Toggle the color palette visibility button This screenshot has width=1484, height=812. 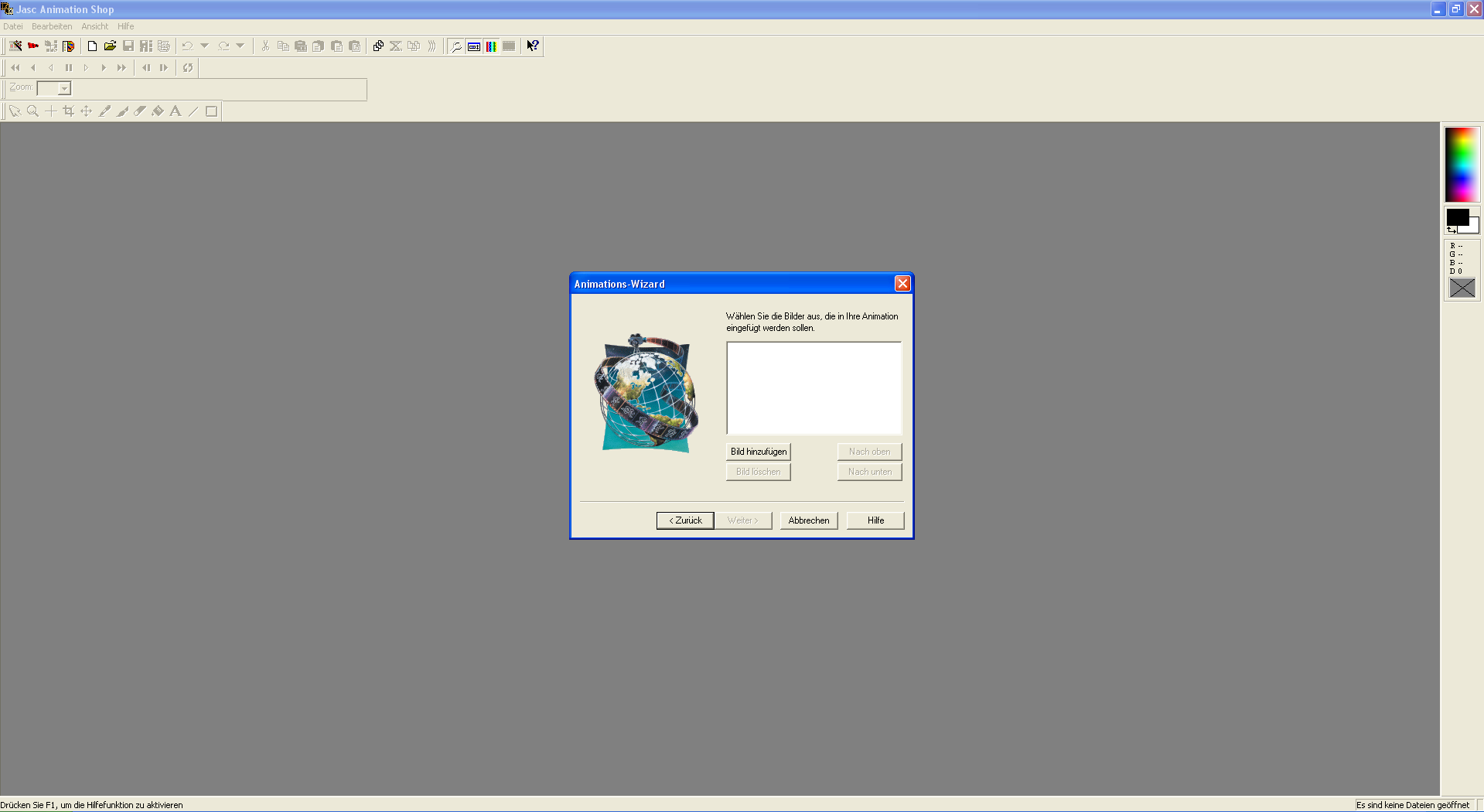click(x=491, y=46)
